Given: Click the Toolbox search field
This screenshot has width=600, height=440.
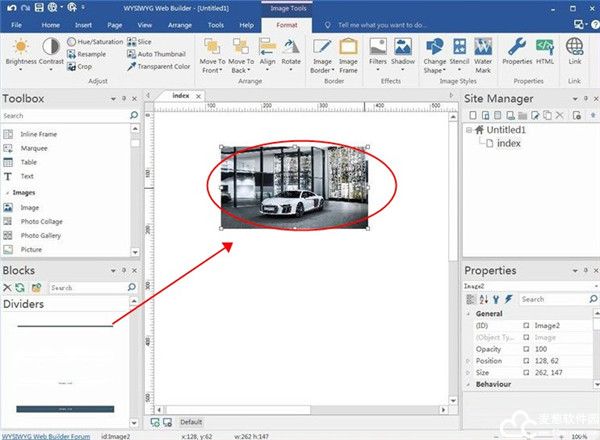Looking at the screenshot, I should tap(66, 116).
